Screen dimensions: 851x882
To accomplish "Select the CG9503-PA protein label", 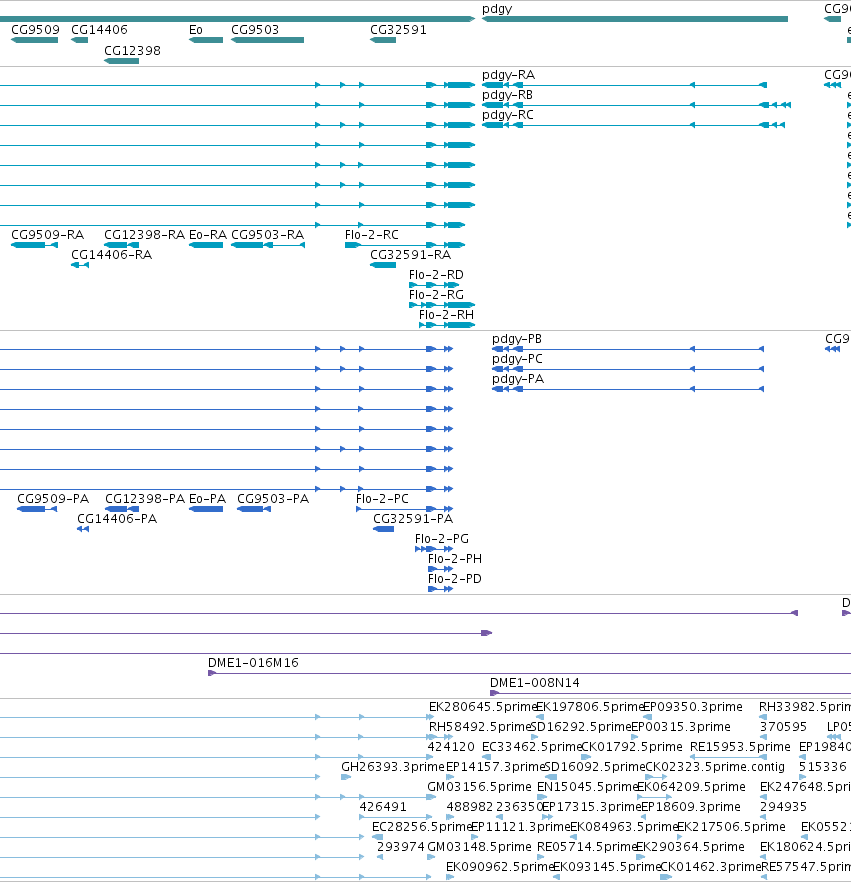I will 273,499.
